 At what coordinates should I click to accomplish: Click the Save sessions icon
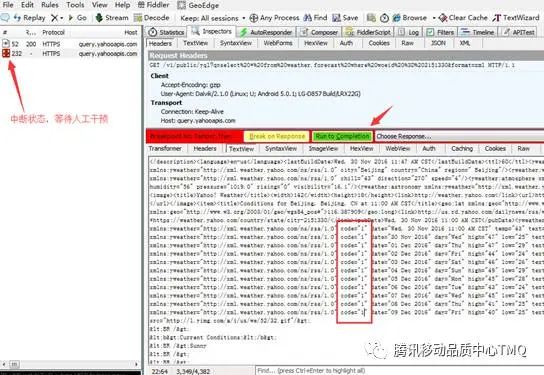pos(336,18)
